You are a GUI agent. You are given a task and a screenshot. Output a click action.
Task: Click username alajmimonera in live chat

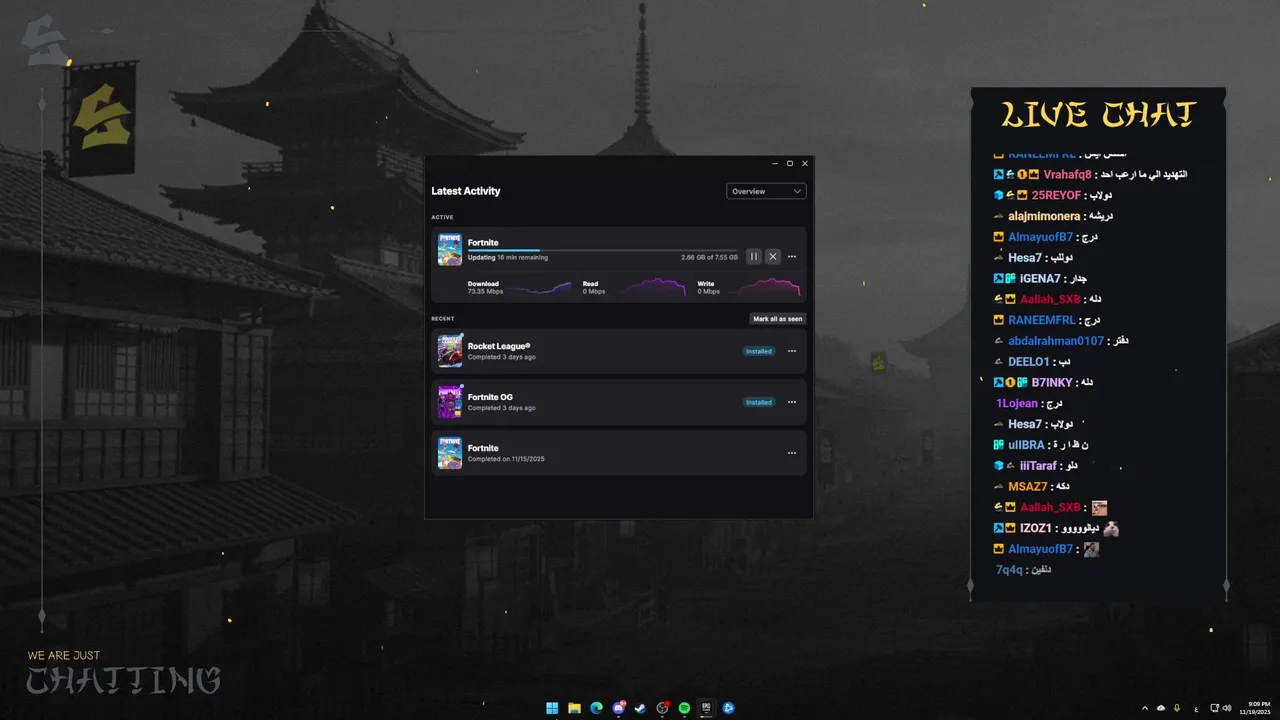pyautogui.click(x=1044, y=216)
